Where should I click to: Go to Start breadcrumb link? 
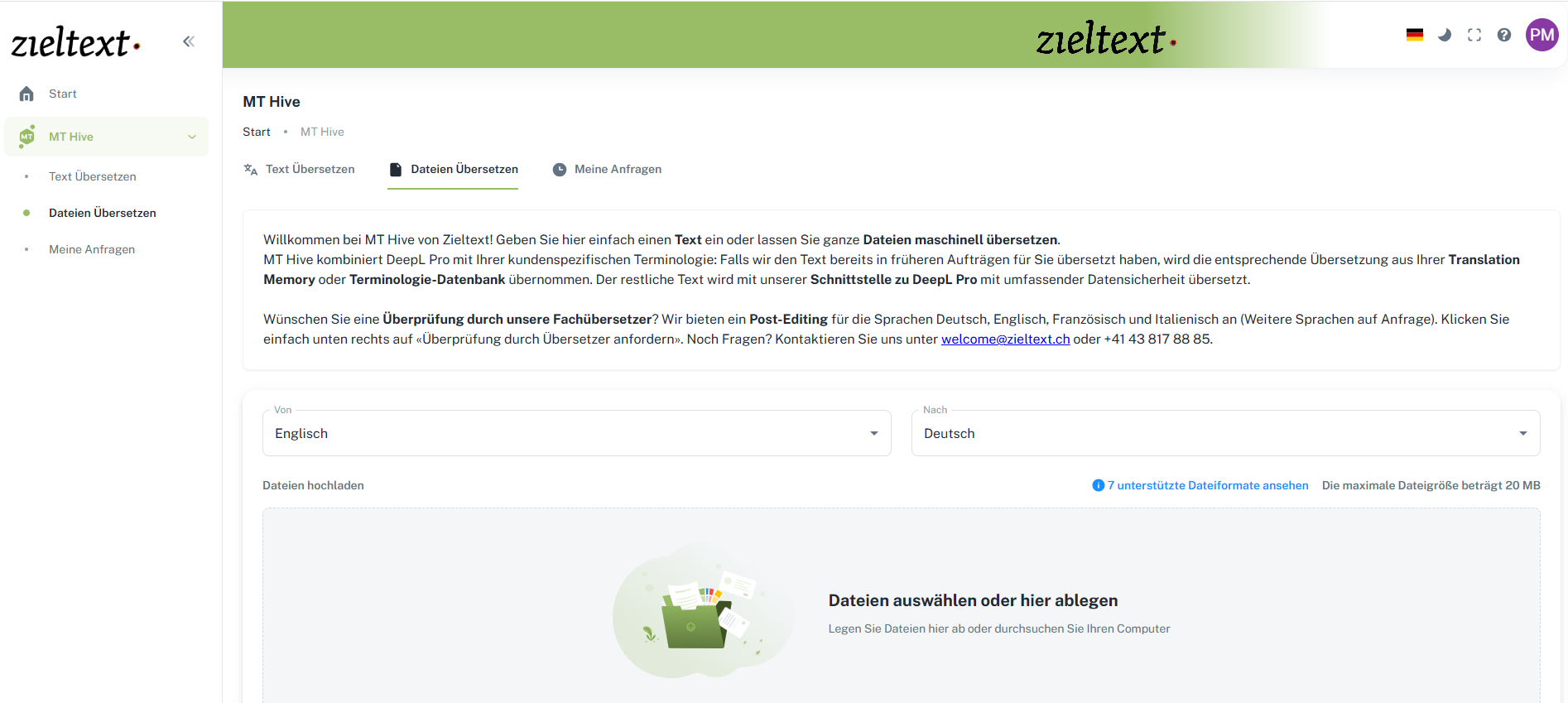[x=257, y=132]
